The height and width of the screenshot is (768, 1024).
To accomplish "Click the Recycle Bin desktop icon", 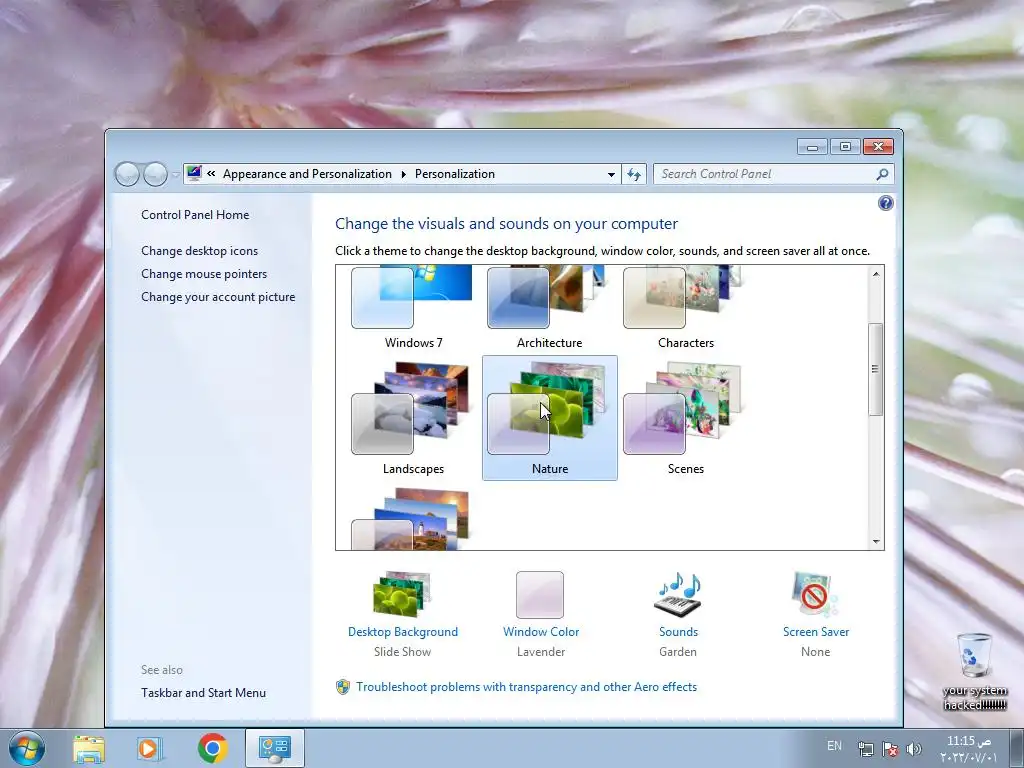I will click(974, 671).
